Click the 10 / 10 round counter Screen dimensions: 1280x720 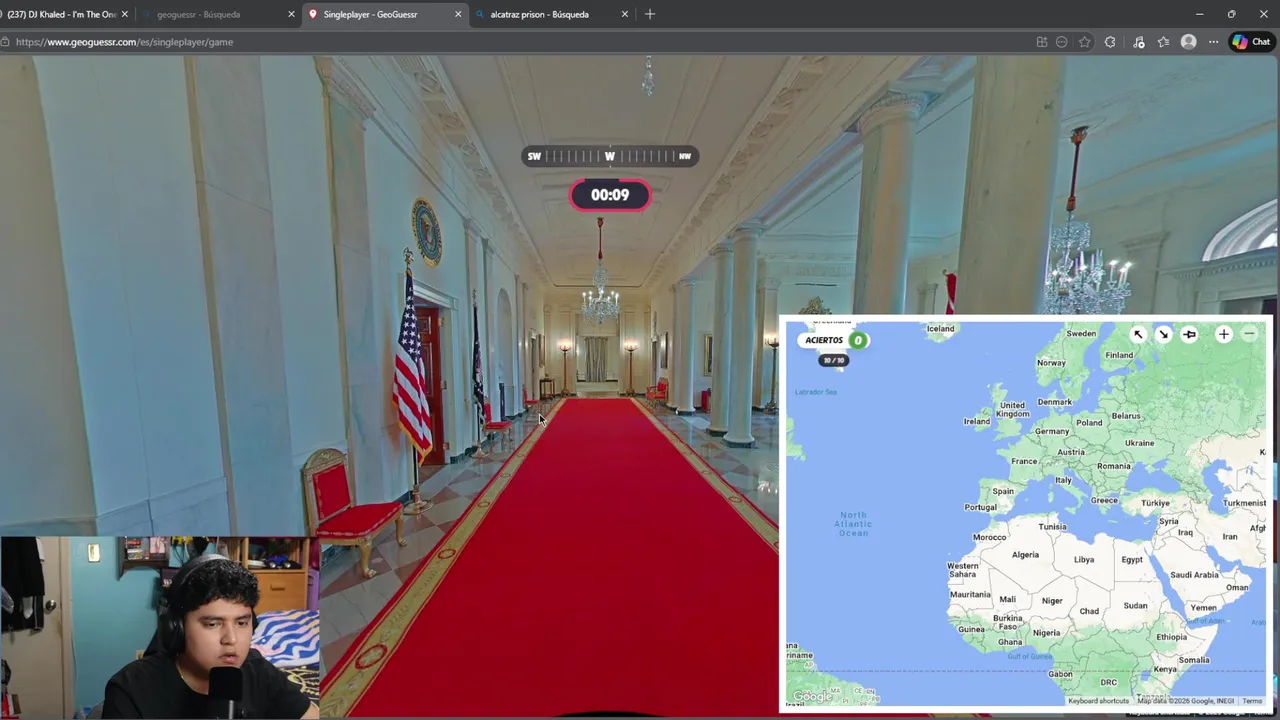(833, 360)
